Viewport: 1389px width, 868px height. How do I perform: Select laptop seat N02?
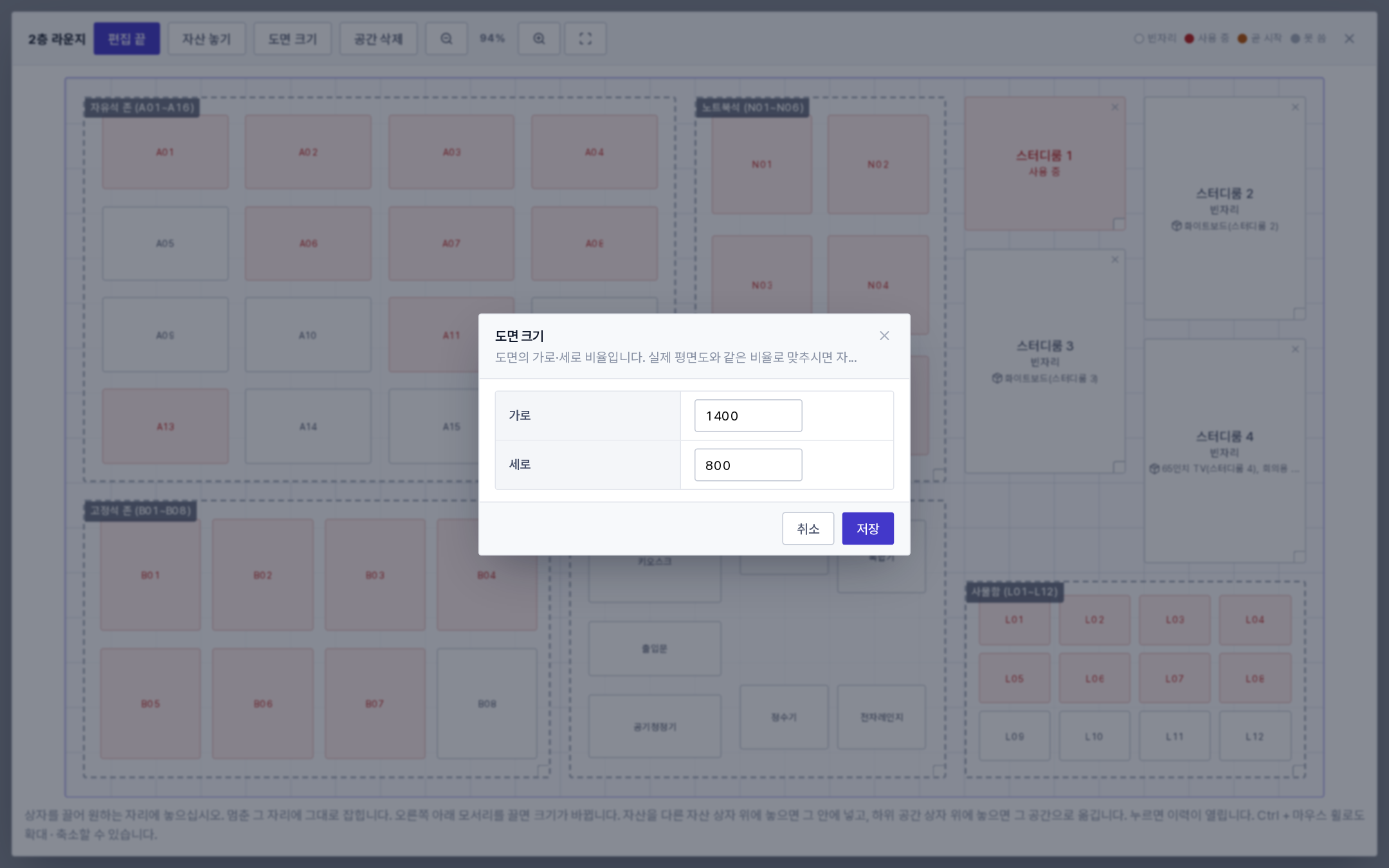coord(878,164)
